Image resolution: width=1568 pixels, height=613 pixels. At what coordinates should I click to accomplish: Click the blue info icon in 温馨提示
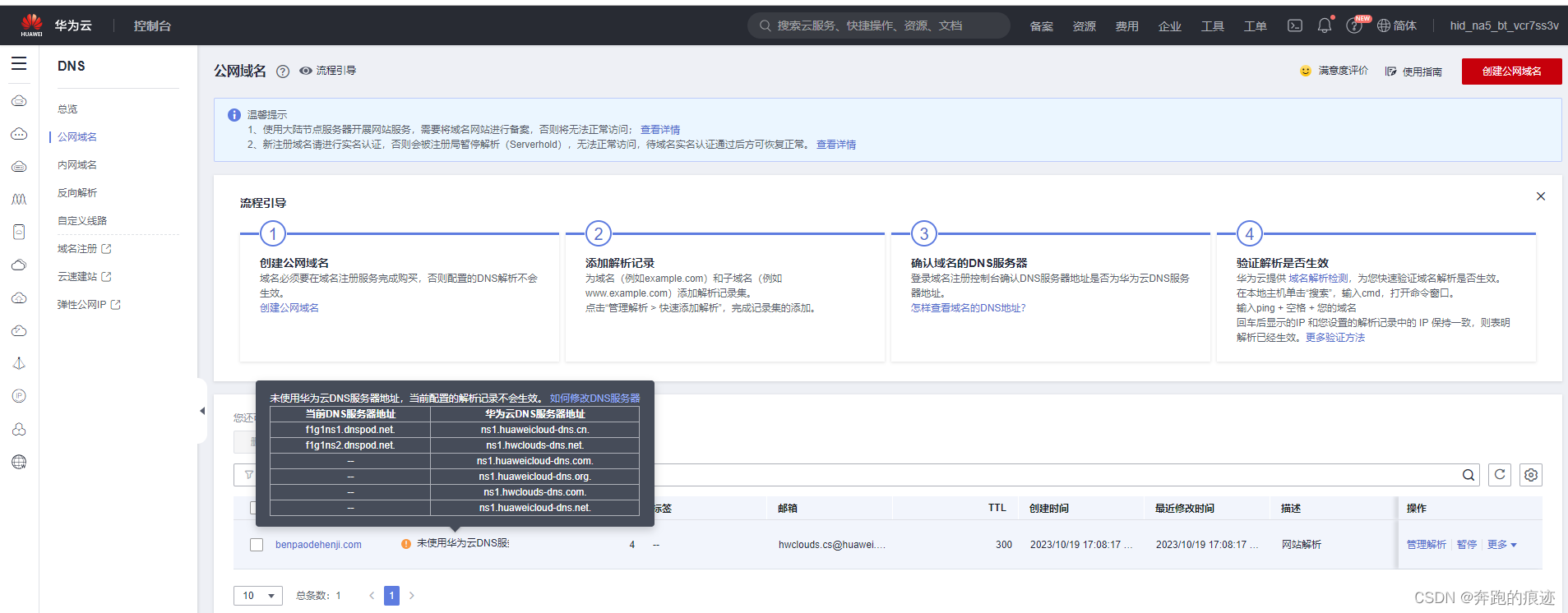click(x=234, y=115)
